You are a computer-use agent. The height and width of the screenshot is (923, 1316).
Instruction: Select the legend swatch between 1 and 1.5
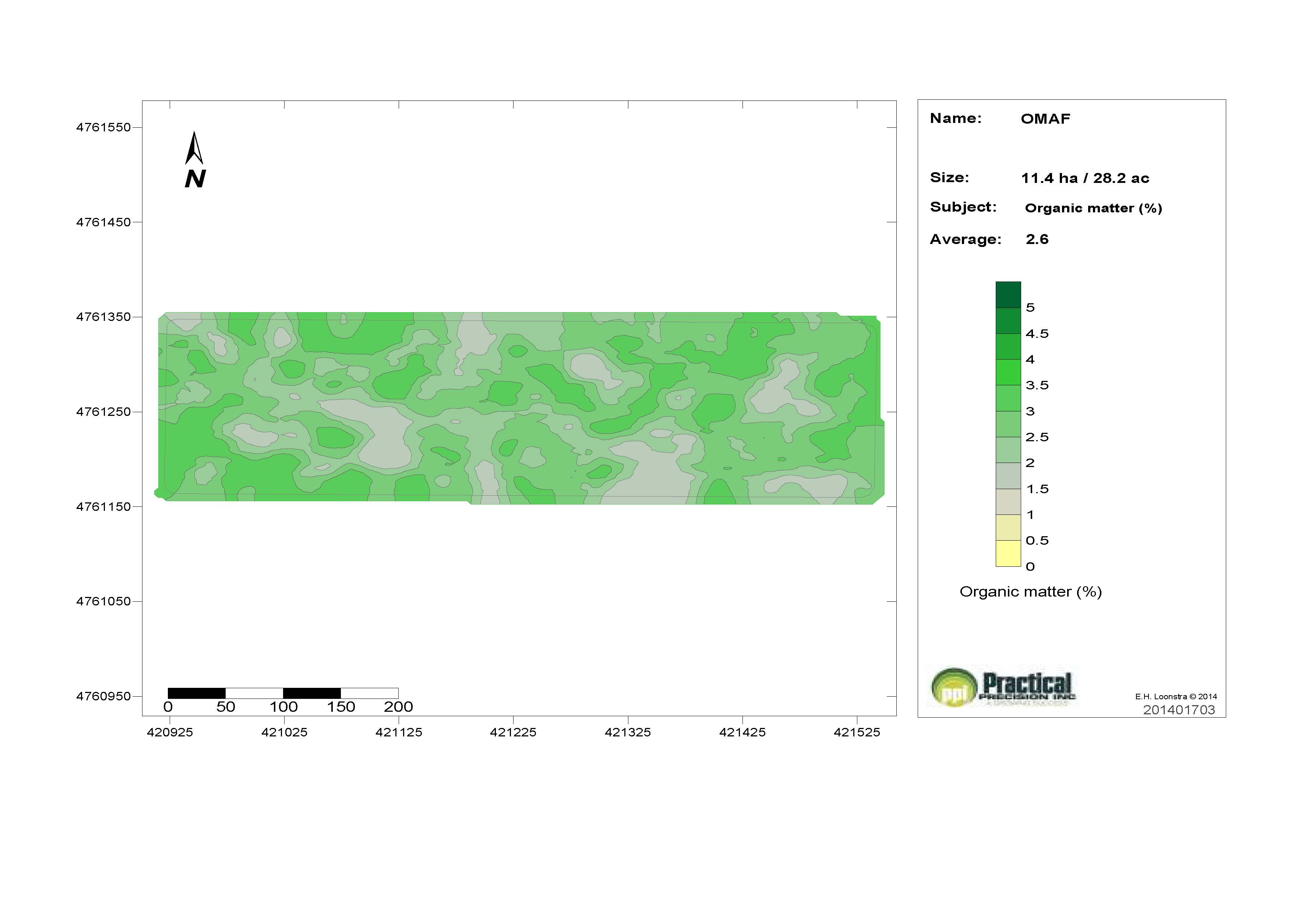[x=1008, y=502]
